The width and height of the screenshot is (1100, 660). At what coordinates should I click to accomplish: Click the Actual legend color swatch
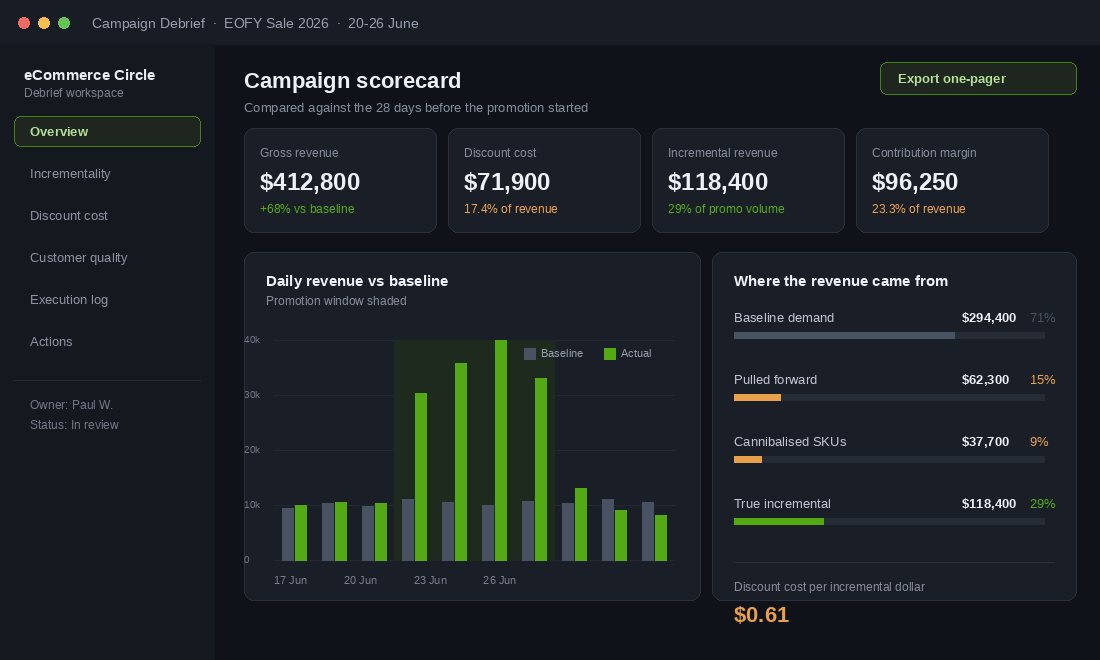(x=610, y=353)
